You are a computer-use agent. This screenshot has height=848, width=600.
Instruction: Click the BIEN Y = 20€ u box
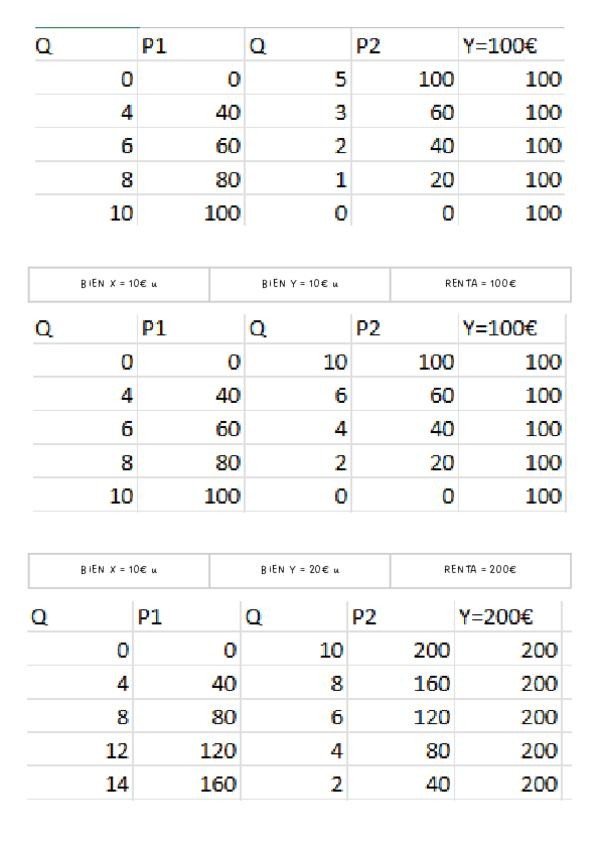coord(300,570)
